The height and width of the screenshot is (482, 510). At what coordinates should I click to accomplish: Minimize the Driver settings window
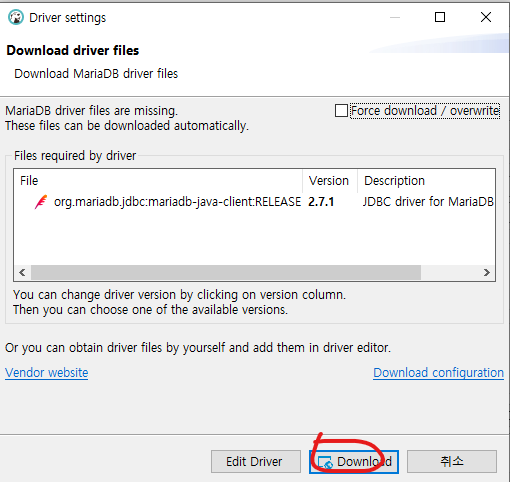(x=395, y=17)
